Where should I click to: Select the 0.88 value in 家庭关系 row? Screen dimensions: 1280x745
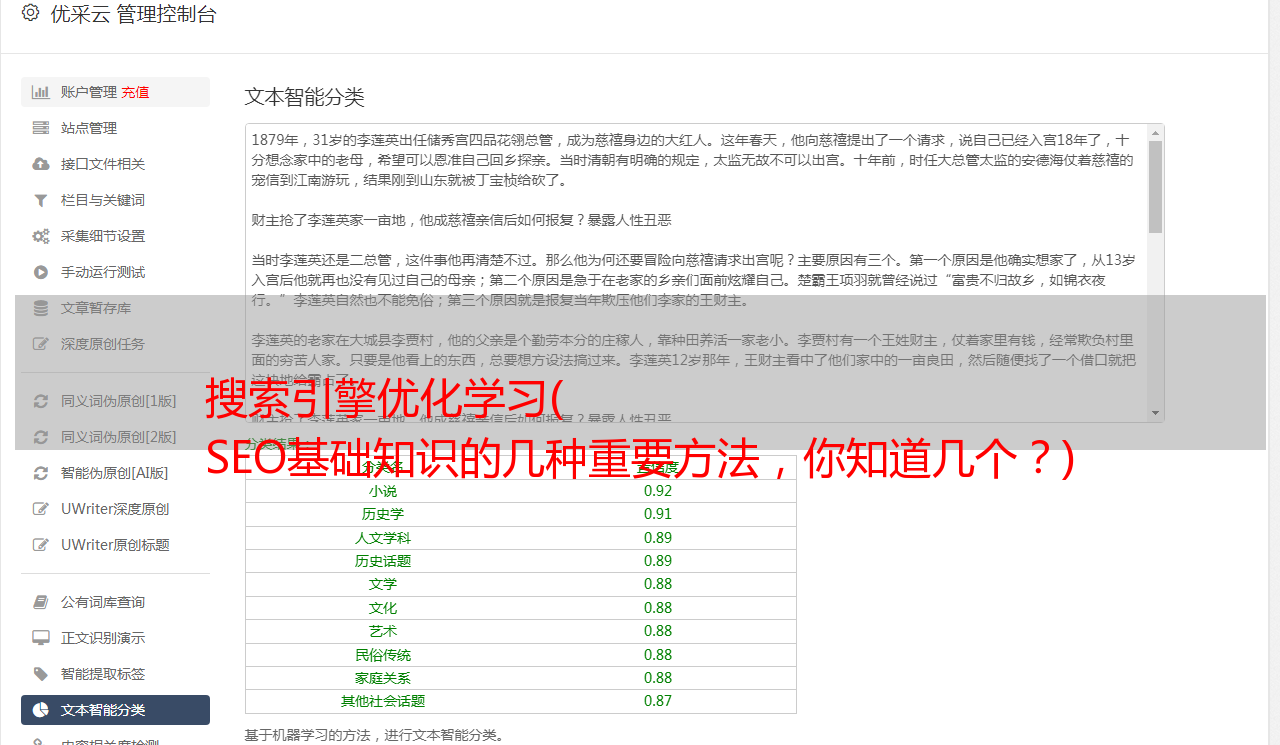pyautogui.click(x=658, y=678)
